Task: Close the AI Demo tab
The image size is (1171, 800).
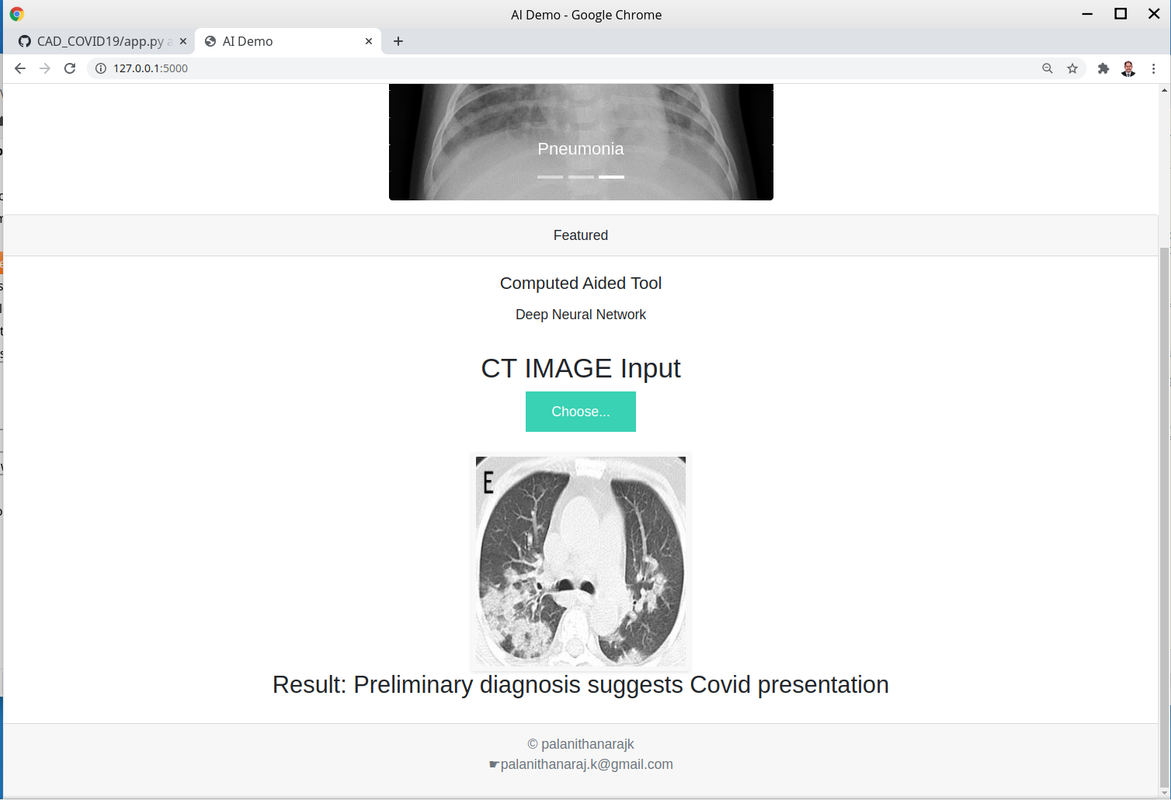Action: [368, 41]
